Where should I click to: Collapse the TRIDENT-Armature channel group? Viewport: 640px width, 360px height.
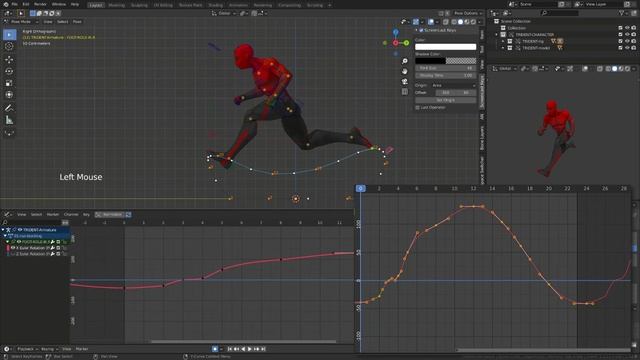pos(3,230)
